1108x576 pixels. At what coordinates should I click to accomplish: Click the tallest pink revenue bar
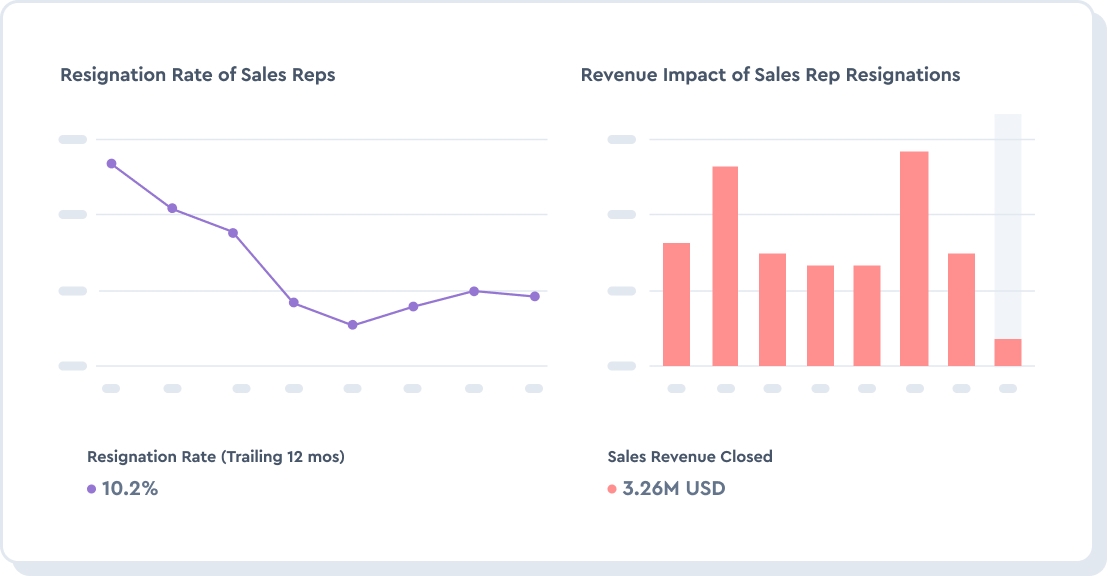click(x=915, y=260)
